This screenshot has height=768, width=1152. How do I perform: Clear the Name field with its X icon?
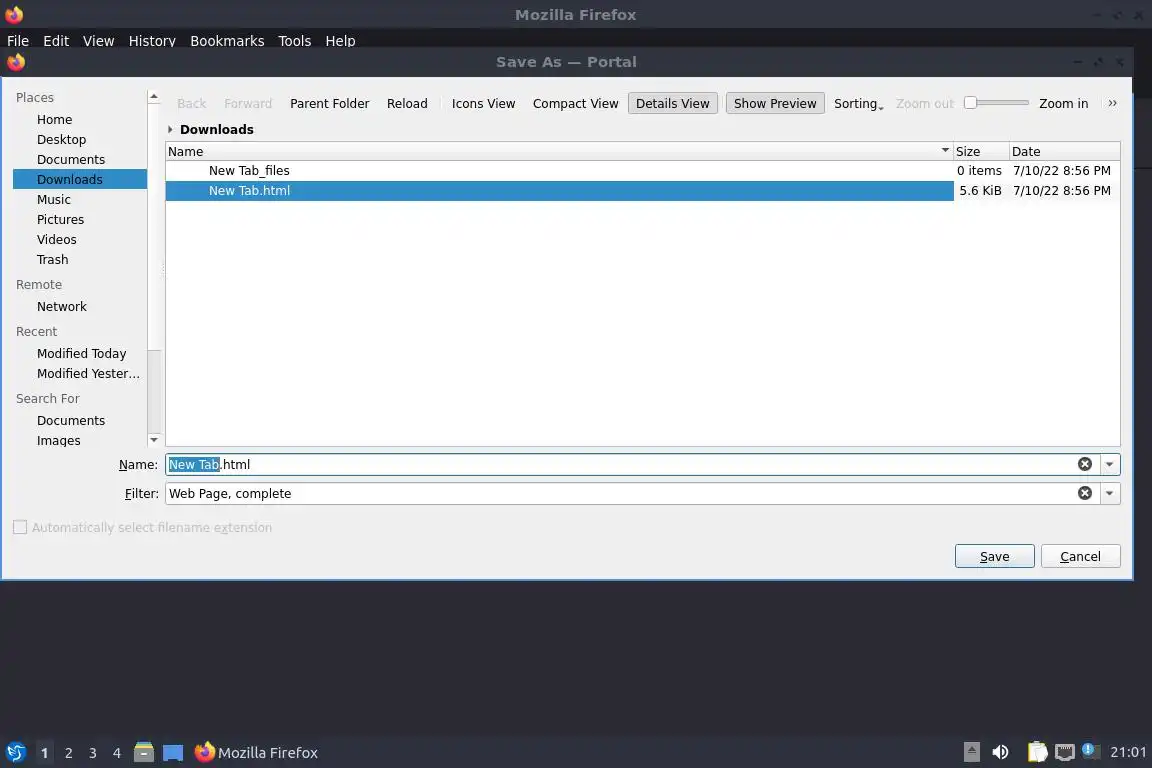click(x=1084, y=464)
